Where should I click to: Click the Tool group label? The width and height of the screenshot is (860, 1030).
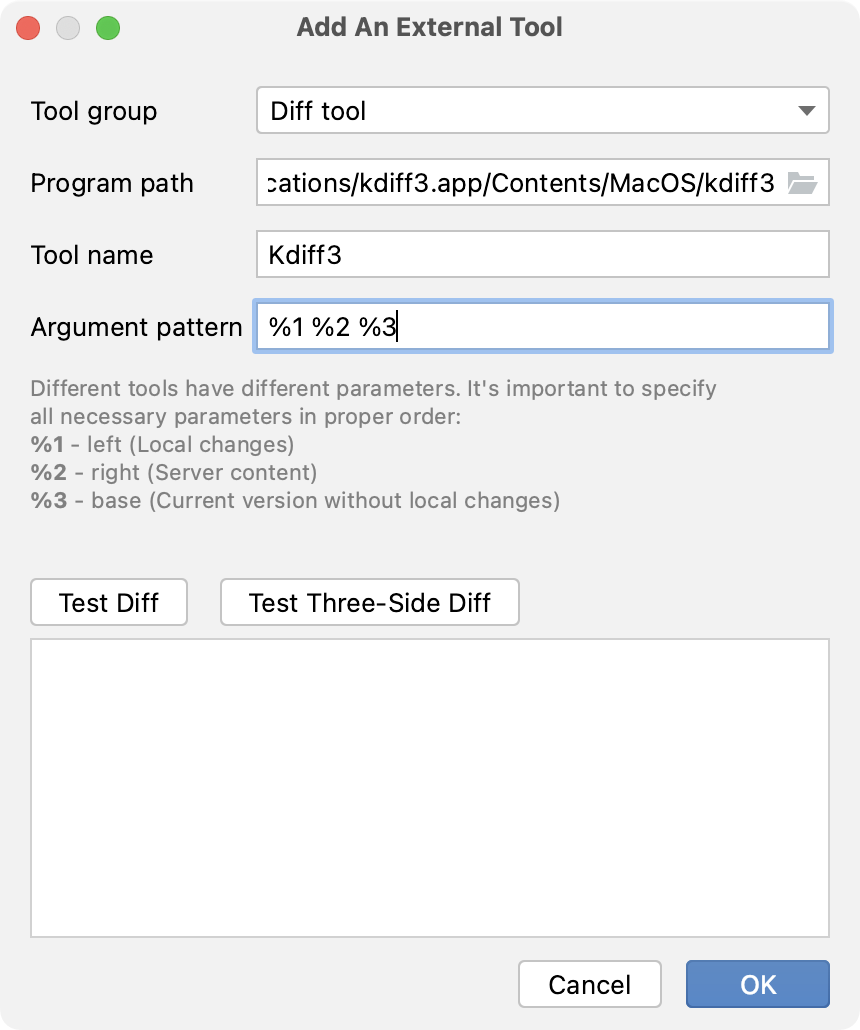pos(94,112)
